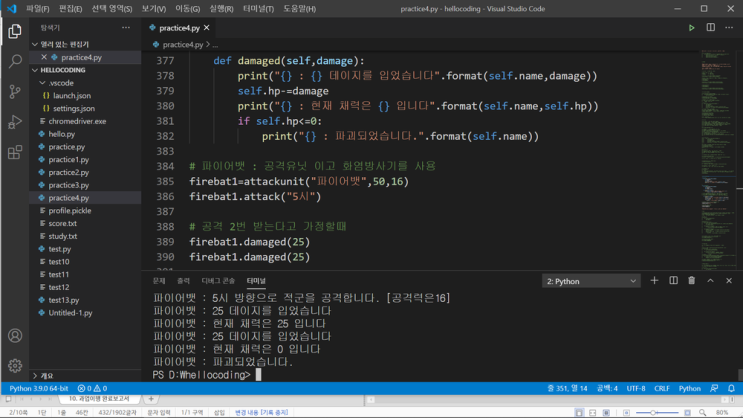Open the Go (이동) menu
The width and height of the screenshot is (743, 418).
click(187, 9)
